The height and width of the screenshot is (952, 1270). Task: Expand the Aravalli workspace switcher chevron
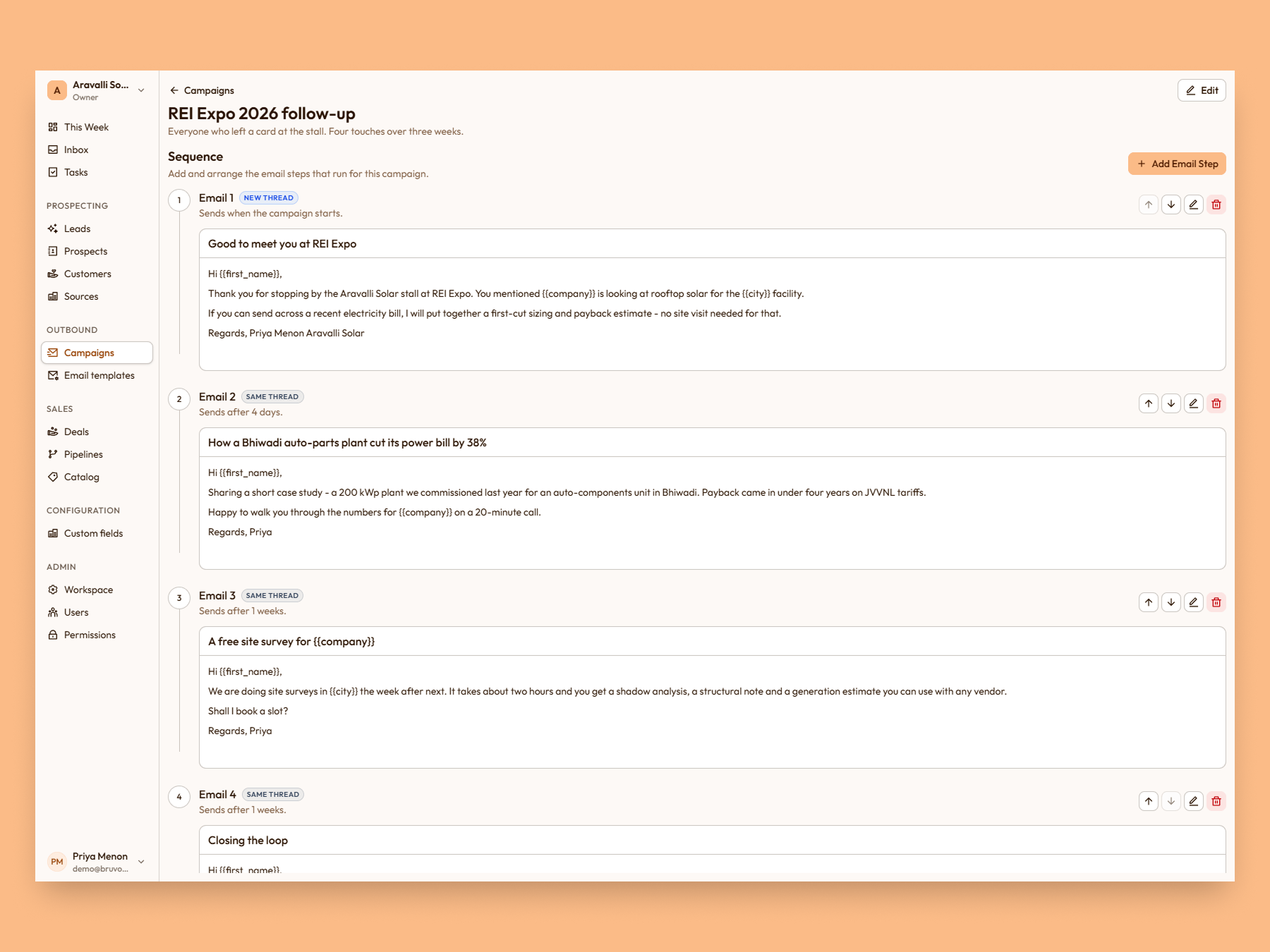coord(141,90)
